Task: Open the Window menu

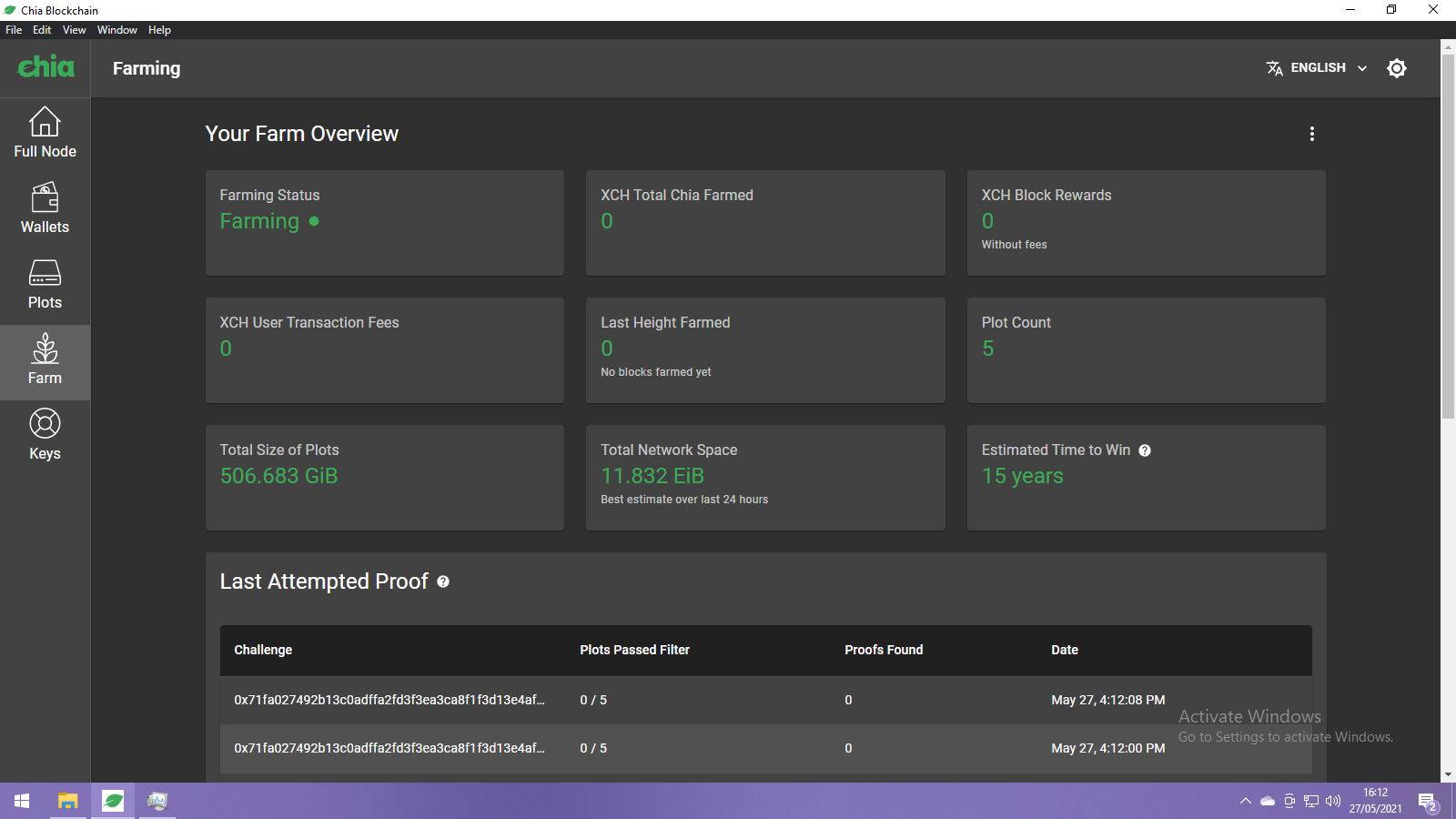Action: click(x=117, y=30)
